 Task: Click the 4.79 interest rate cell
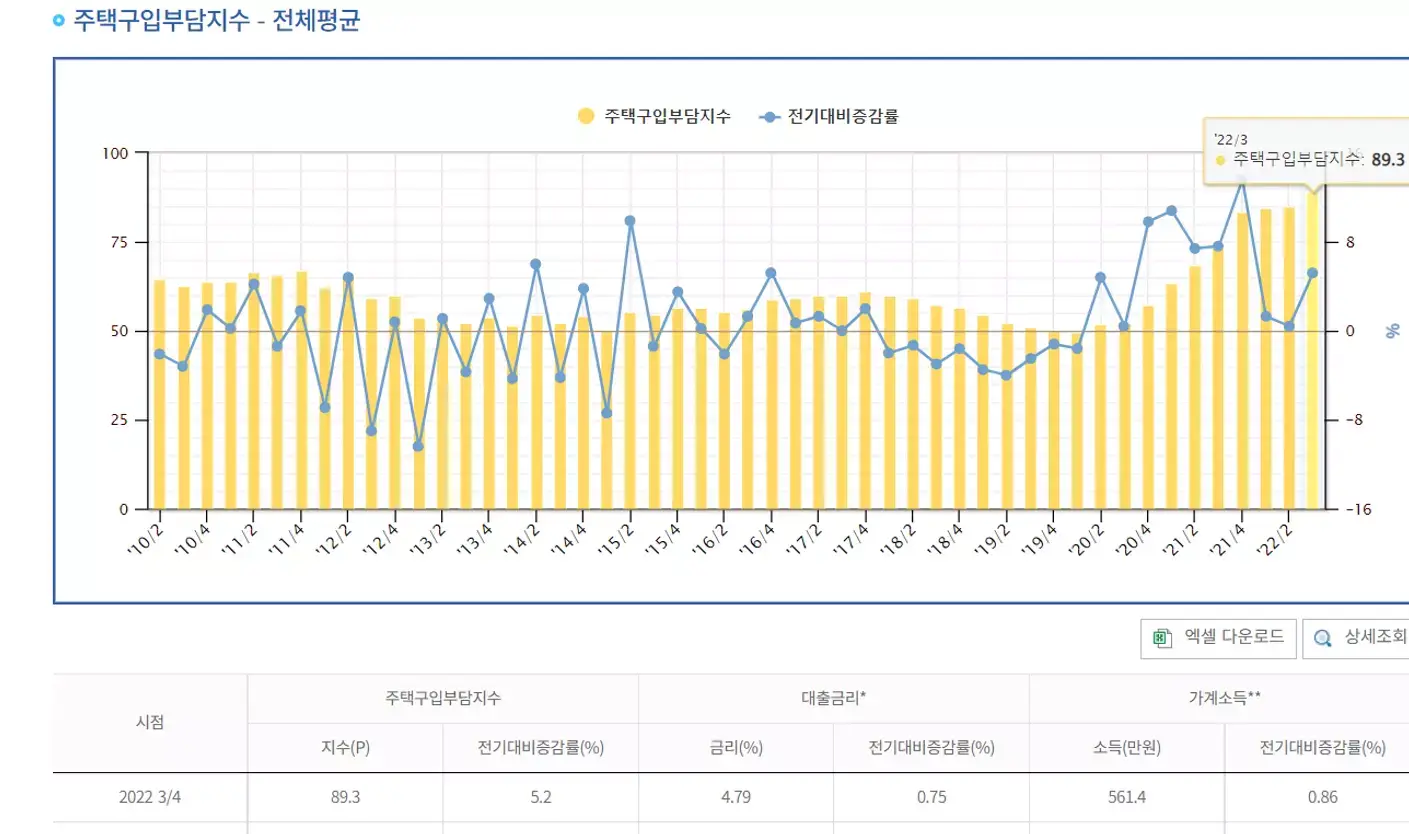coord(736,798)
